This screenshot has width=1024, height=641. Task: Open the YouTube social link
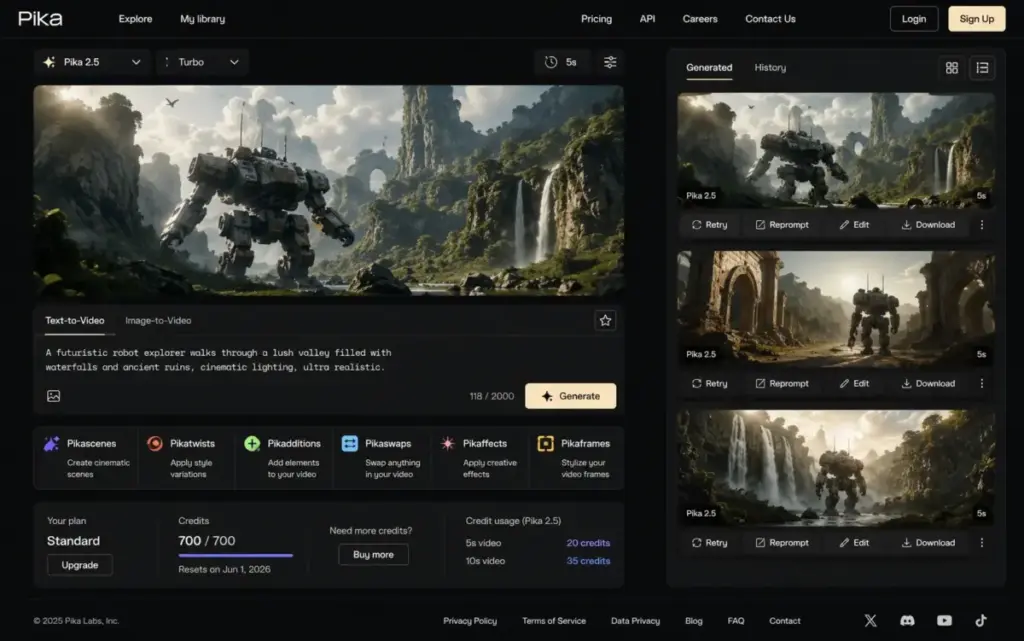pos(944,621)
